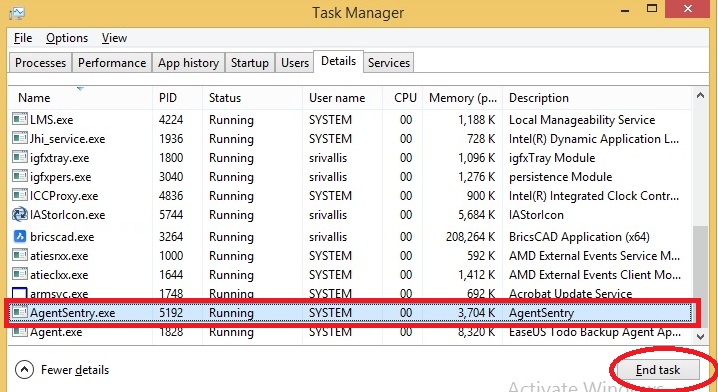This screenshot has height=392, width=718.
Task: Click PID 5192 cell
Action: [x=171, y=313]
